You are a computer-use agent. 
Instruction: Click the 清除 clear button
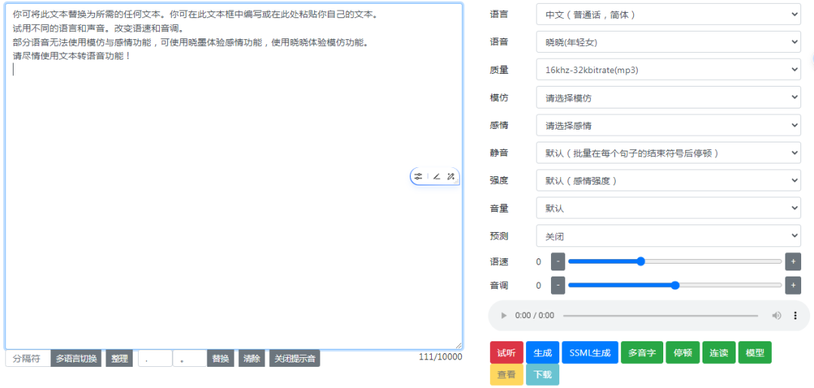point(252,358)
